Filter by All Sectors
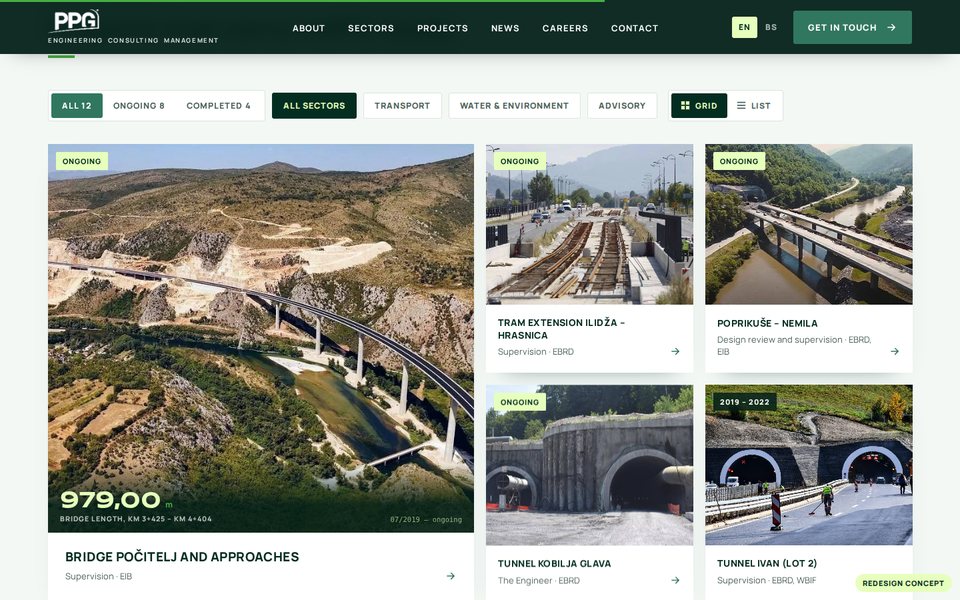Screen dimensions: 960x600 tap(314, 105)
